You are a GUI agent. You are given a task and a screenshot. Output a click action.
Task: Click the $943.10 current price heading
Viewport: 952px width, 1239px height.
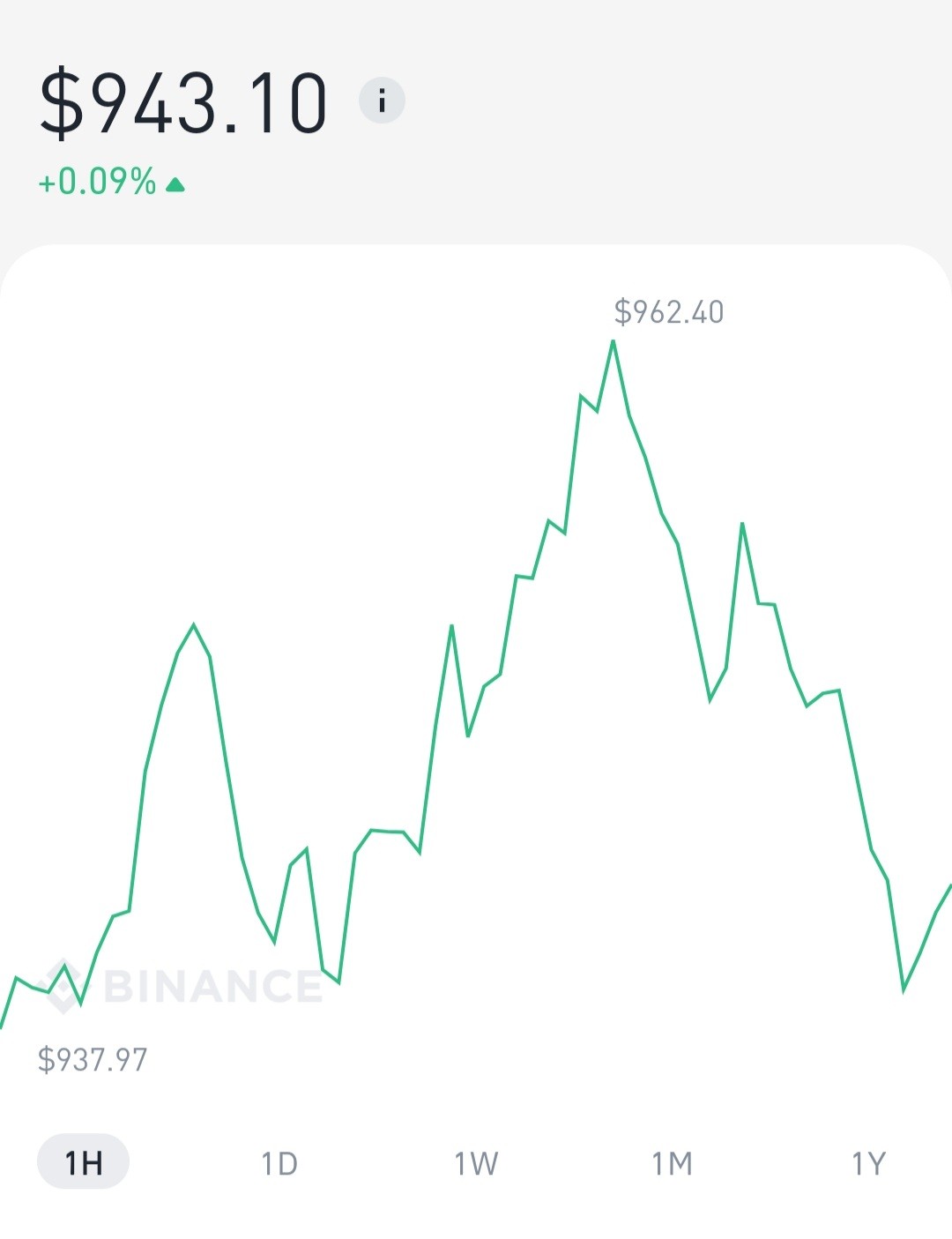pyautogui.click(x=184, y=103)
